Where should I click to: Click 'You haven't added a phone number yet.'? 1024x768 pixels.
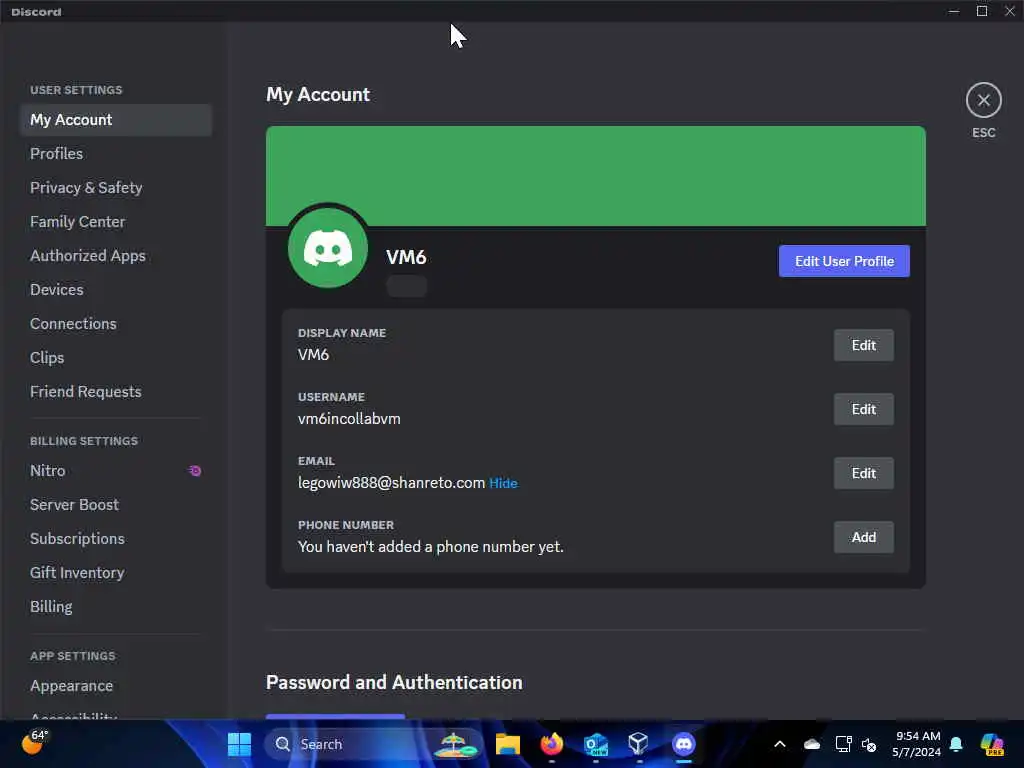tap(430, 547)
